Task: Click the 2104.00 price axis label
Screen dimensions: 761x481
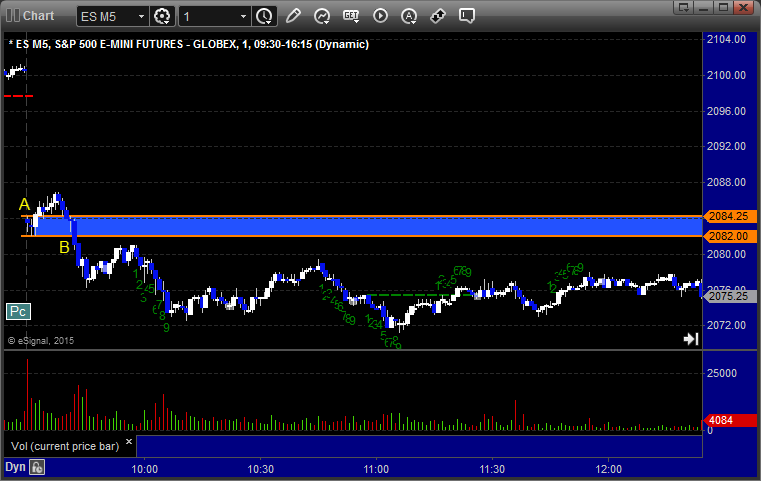Action: [x=726, y=39]
